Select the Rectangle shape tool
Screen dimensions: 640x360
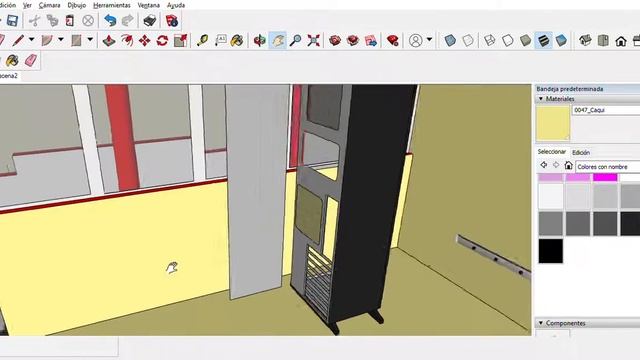pyautogui.click(x=76, y=40)
